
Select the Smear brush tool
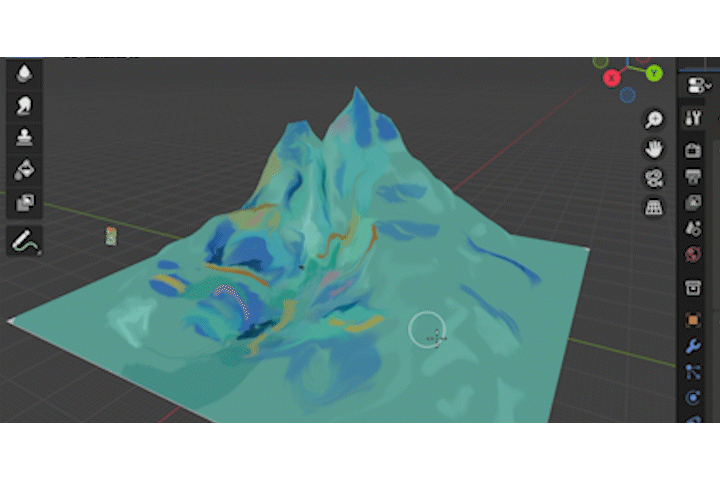pos(24,105)
